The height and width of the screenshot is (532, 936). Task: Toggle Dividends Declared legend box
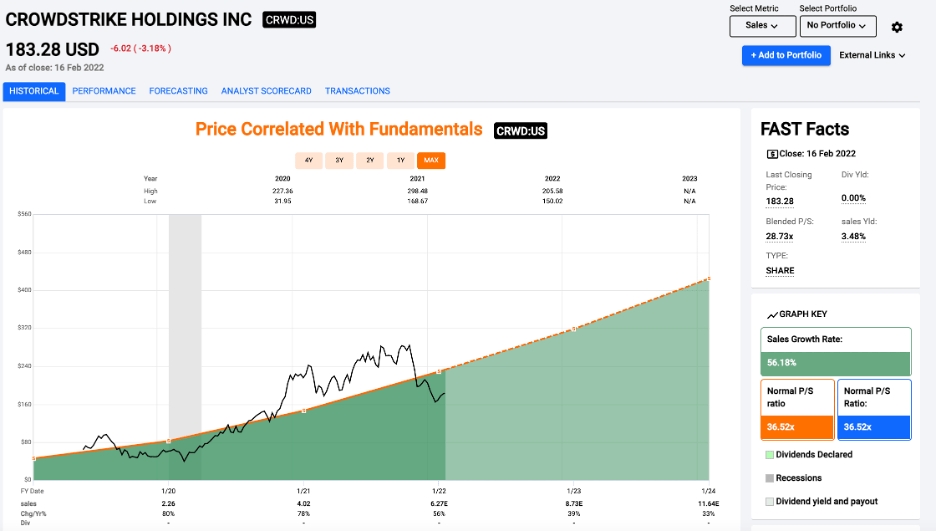tap(769, 455)
